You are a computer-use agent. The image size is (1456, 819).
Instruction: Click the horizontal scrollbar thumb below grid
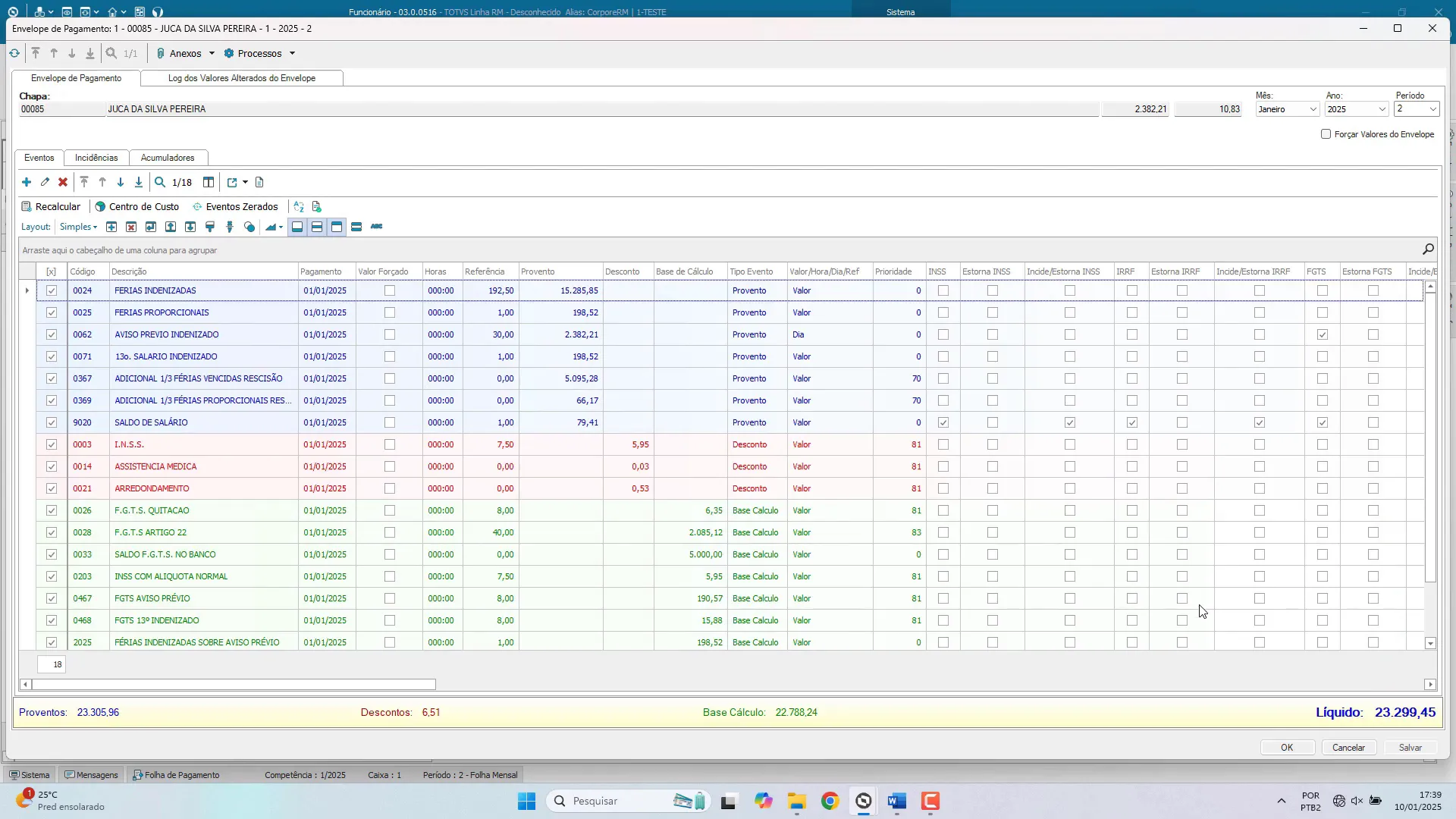pyautogui.click(x=234, y=684)
